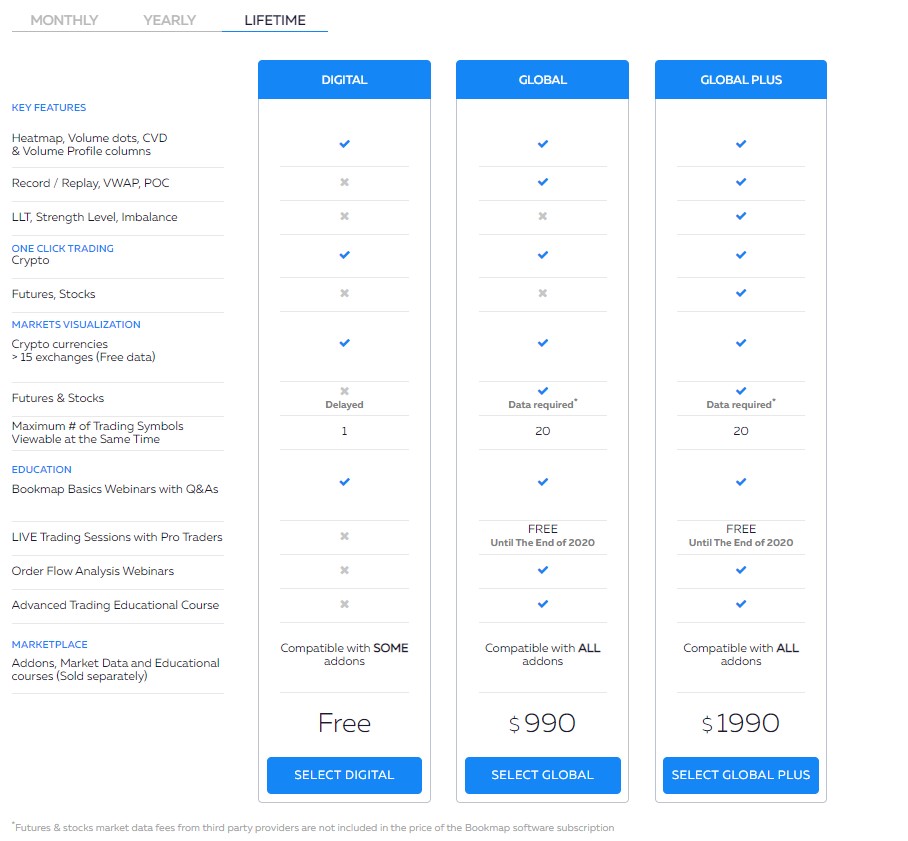The height and width of the screenshot is (841, 908).
Task: Click 'FREE Until The End of 2020' in Global
Action: coord(543,536)
